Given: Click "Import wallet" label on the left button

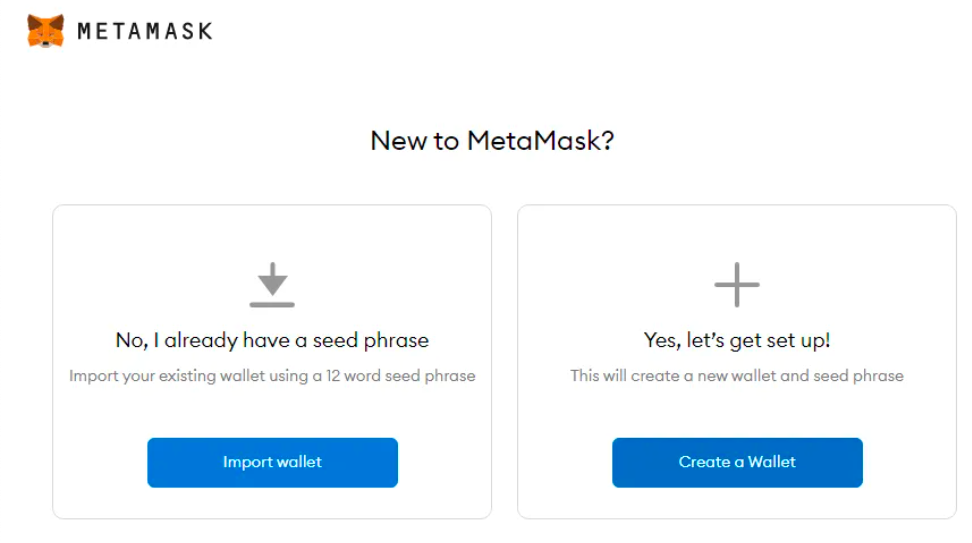Looking at the screenshot, I should click(x=272, y=462).
